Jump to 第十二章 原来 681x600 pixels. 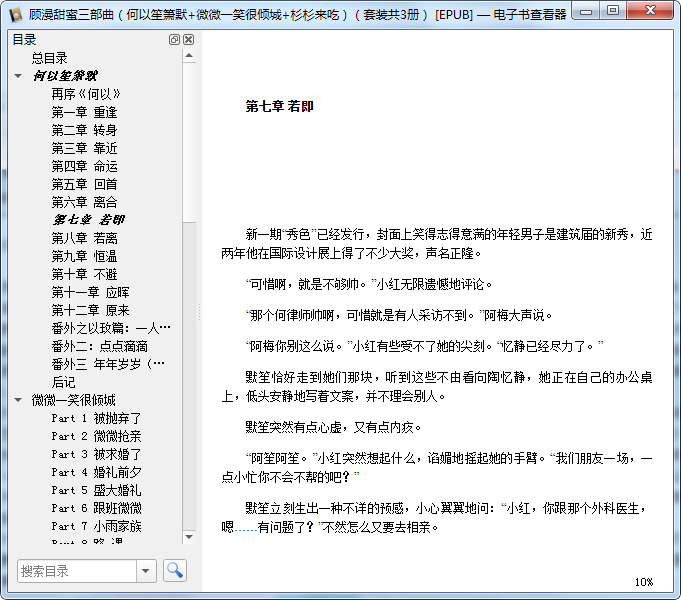[90, 310]
